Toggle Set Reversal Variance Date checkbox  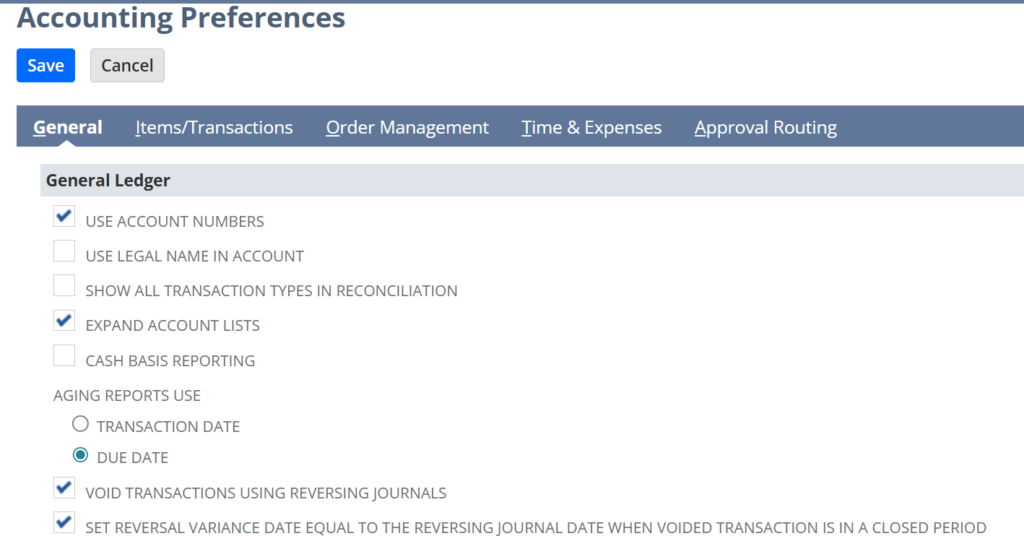click(x=64, y=522)
